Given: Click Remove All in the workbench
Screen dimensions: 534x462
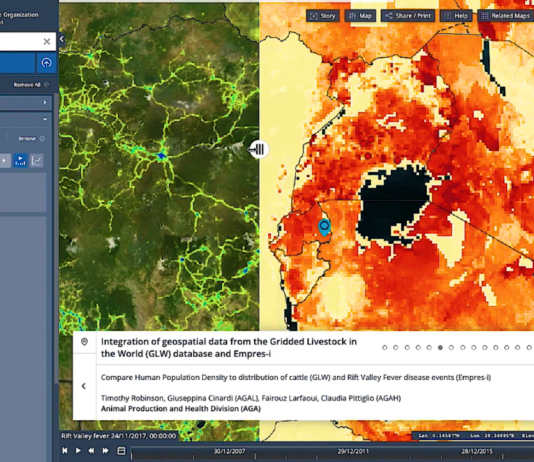Looking at the screenshot, I should 31,85.
